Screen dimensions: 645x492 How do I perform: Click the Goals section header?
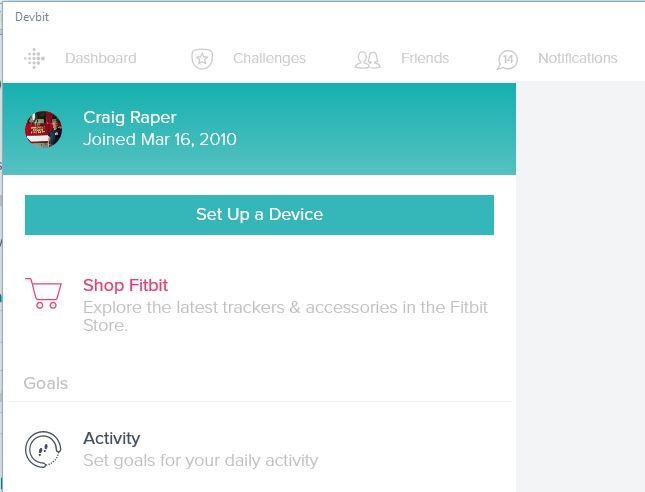click(x=46, y=383)
